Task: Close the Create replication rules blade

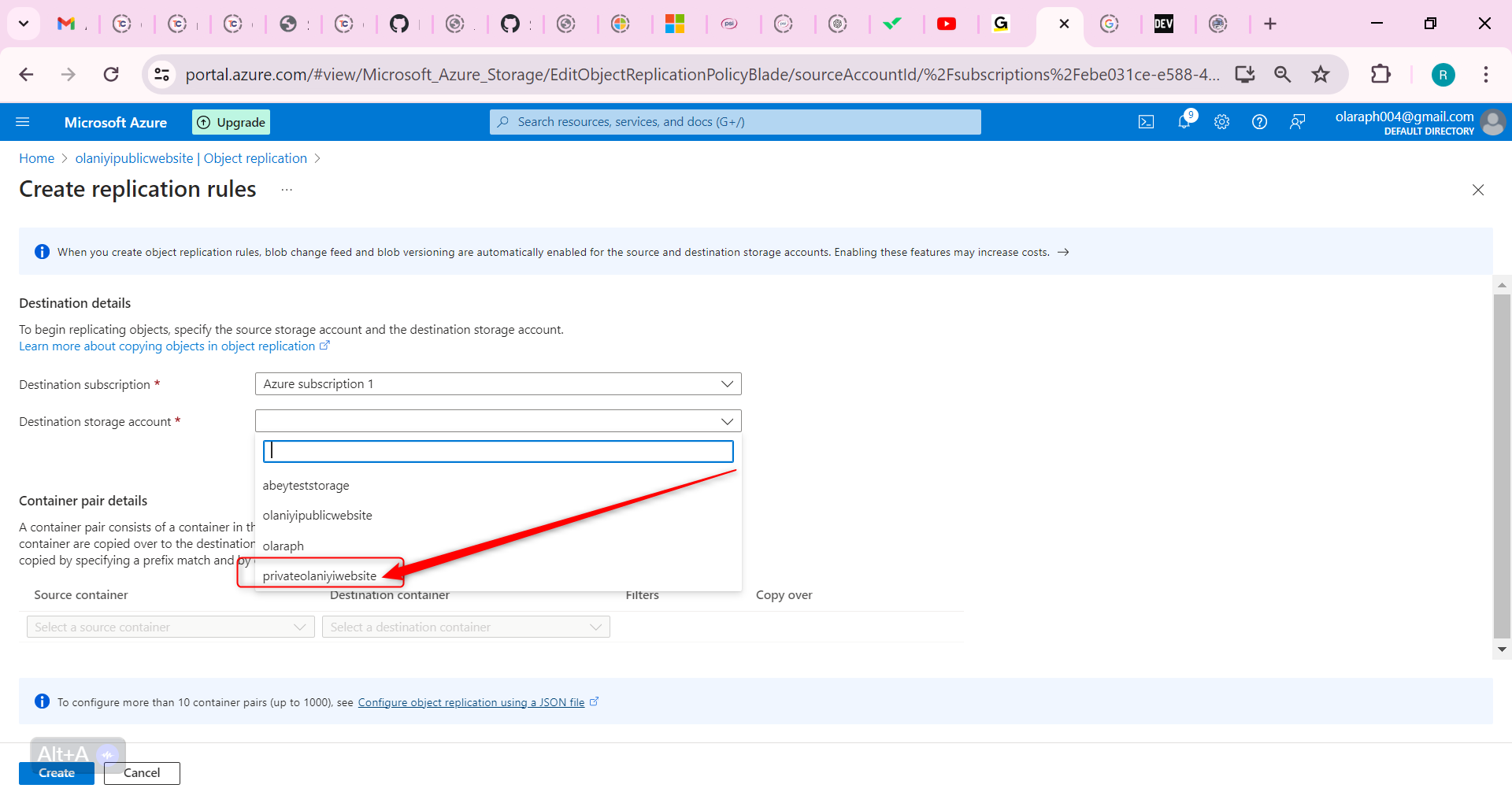Action: point(1478,190)
